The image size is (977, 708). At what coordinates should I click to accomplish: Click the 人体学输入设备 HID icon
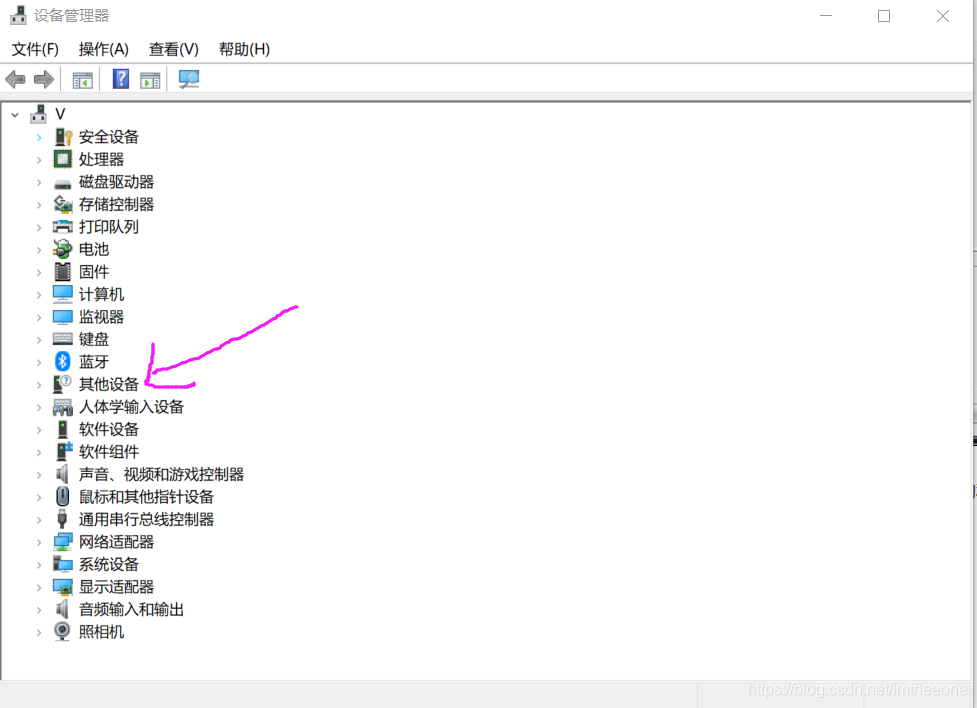pos(63,407)
